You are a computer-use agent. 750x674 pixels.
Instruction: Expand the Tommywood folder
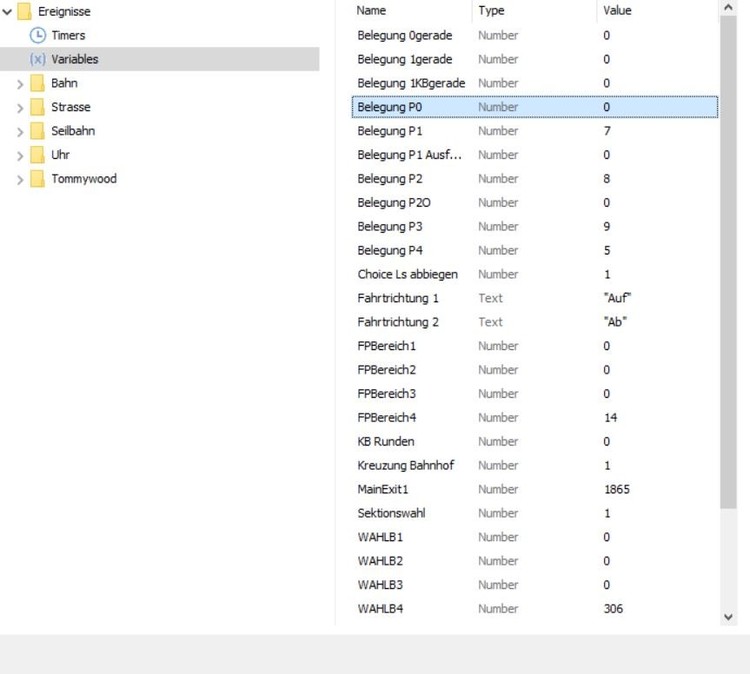coord(20,180)
